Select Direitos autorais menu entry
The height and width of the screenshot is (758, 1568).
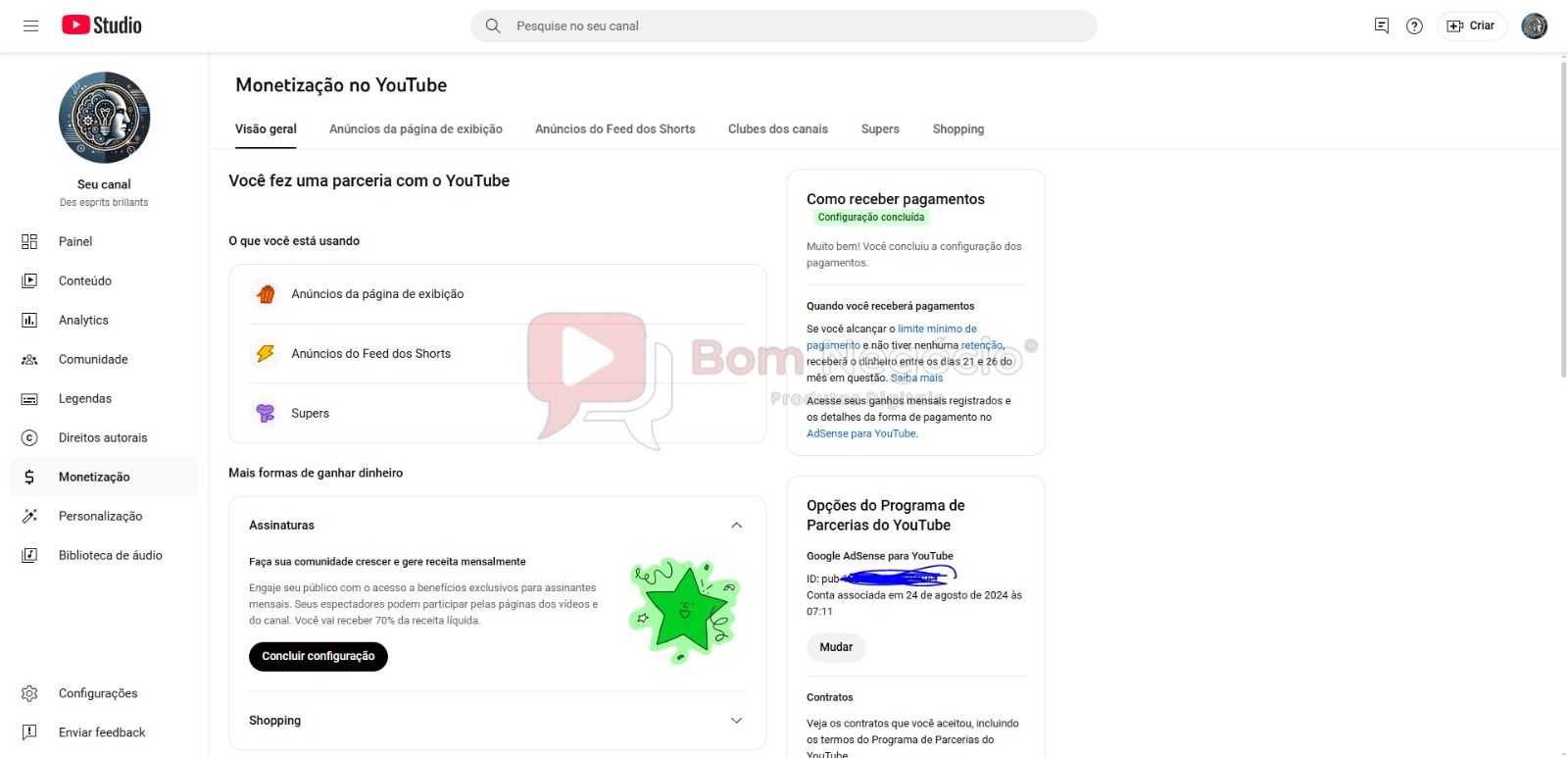point(104,437)
